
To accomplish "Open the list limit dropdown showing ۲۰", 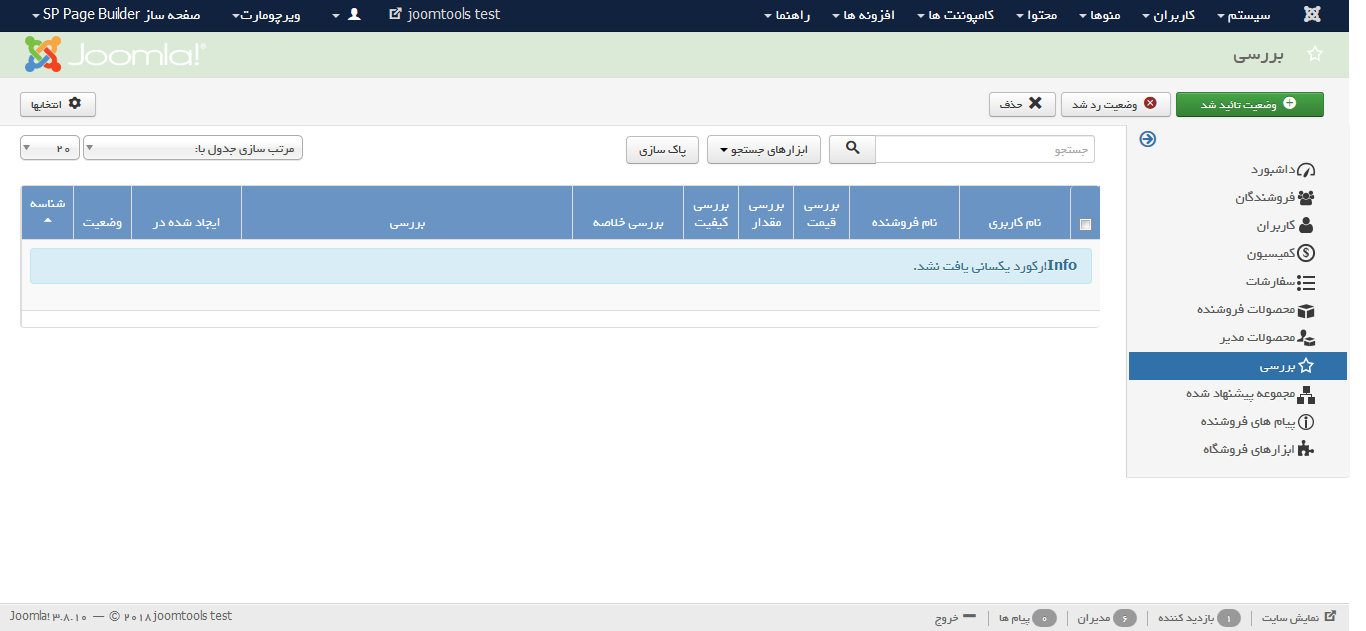I will click(49, 149).
